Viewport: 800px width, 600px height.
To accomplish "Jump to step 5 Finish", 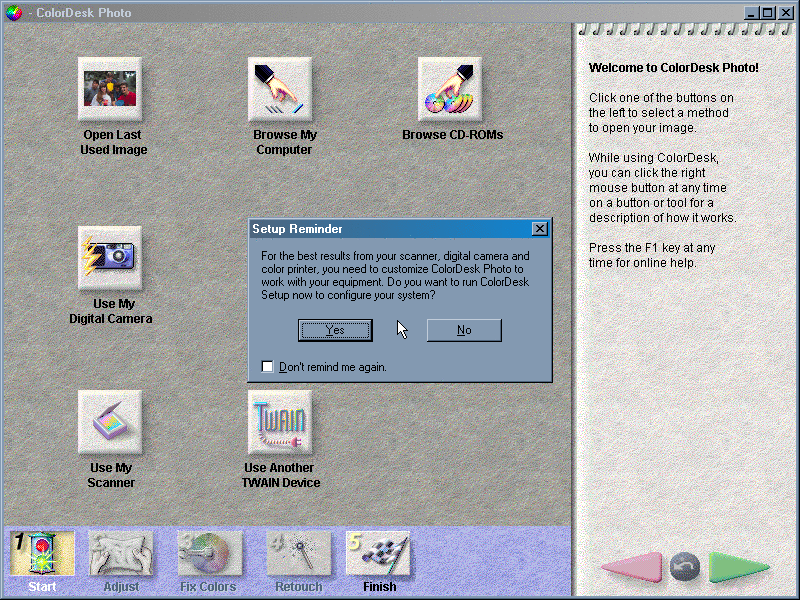I will (x=378, y=554).
